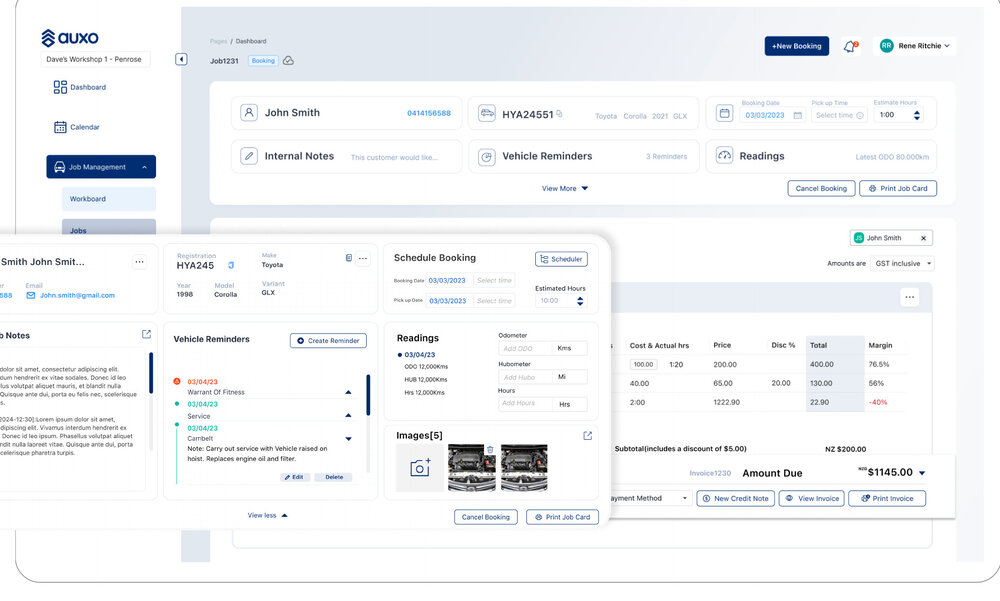Copy registration HYA245 in front panel
Viewport: 1000px width, 601px height.
click(x=231, y=265)
